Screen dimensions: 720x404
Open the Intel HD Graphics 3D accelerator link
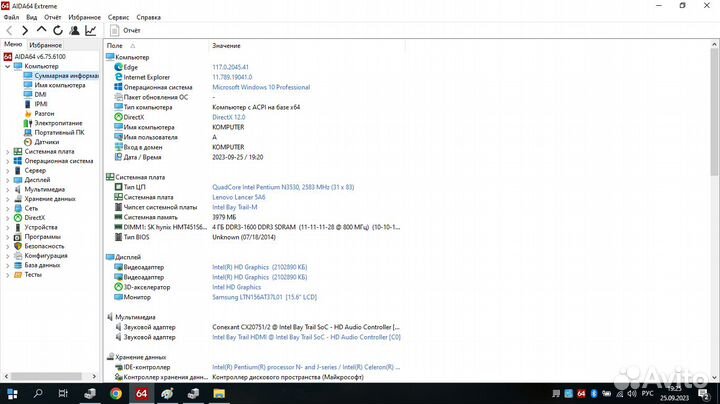236,287
